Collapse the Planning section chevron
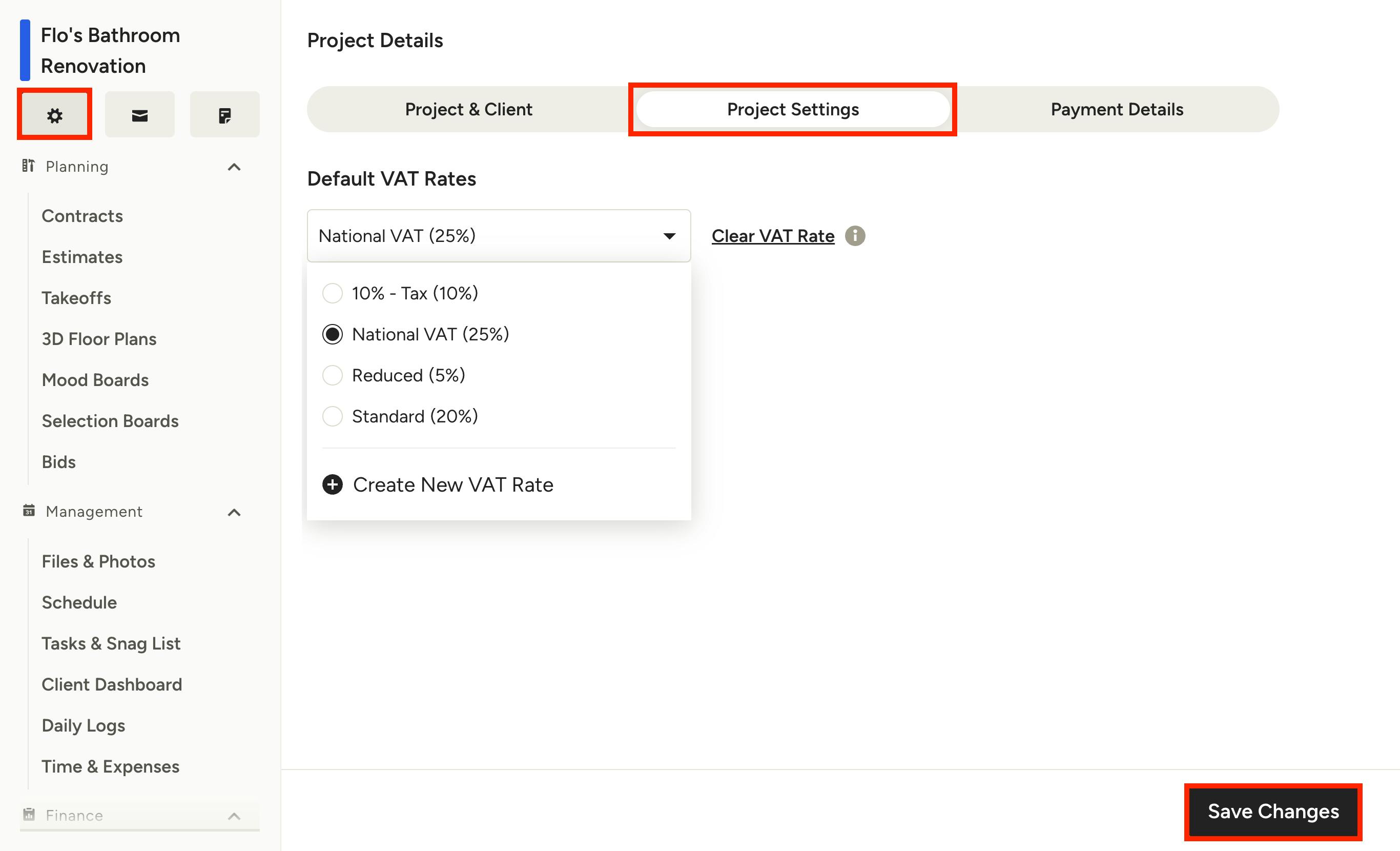 (x=234, y=167)
